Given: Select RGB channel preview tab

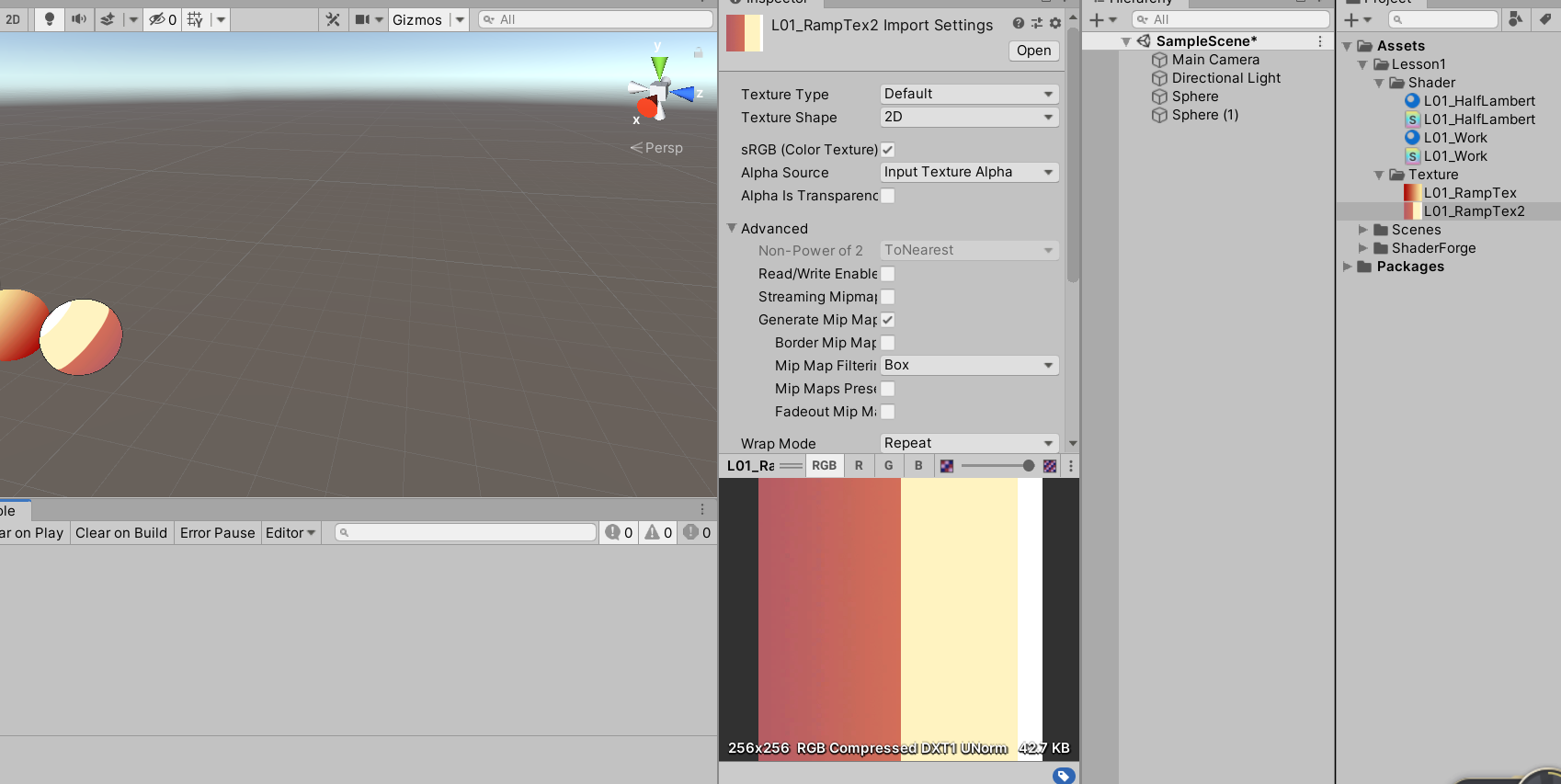Looking at the screenshot, I should [x=824, y=466].
